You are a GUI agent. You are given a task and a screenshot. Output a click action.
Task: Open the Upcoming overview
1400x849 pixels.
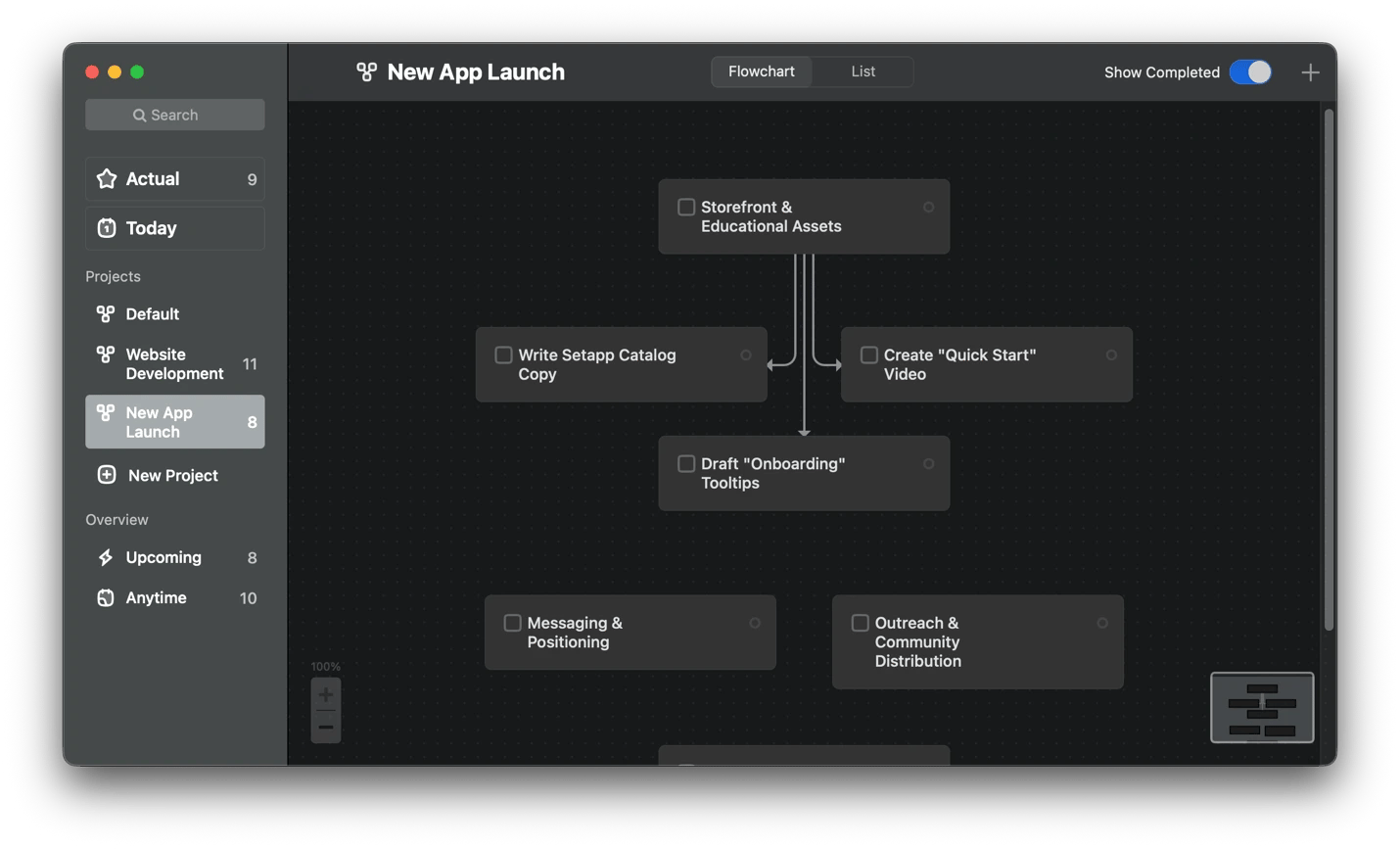tap(175, 557)
